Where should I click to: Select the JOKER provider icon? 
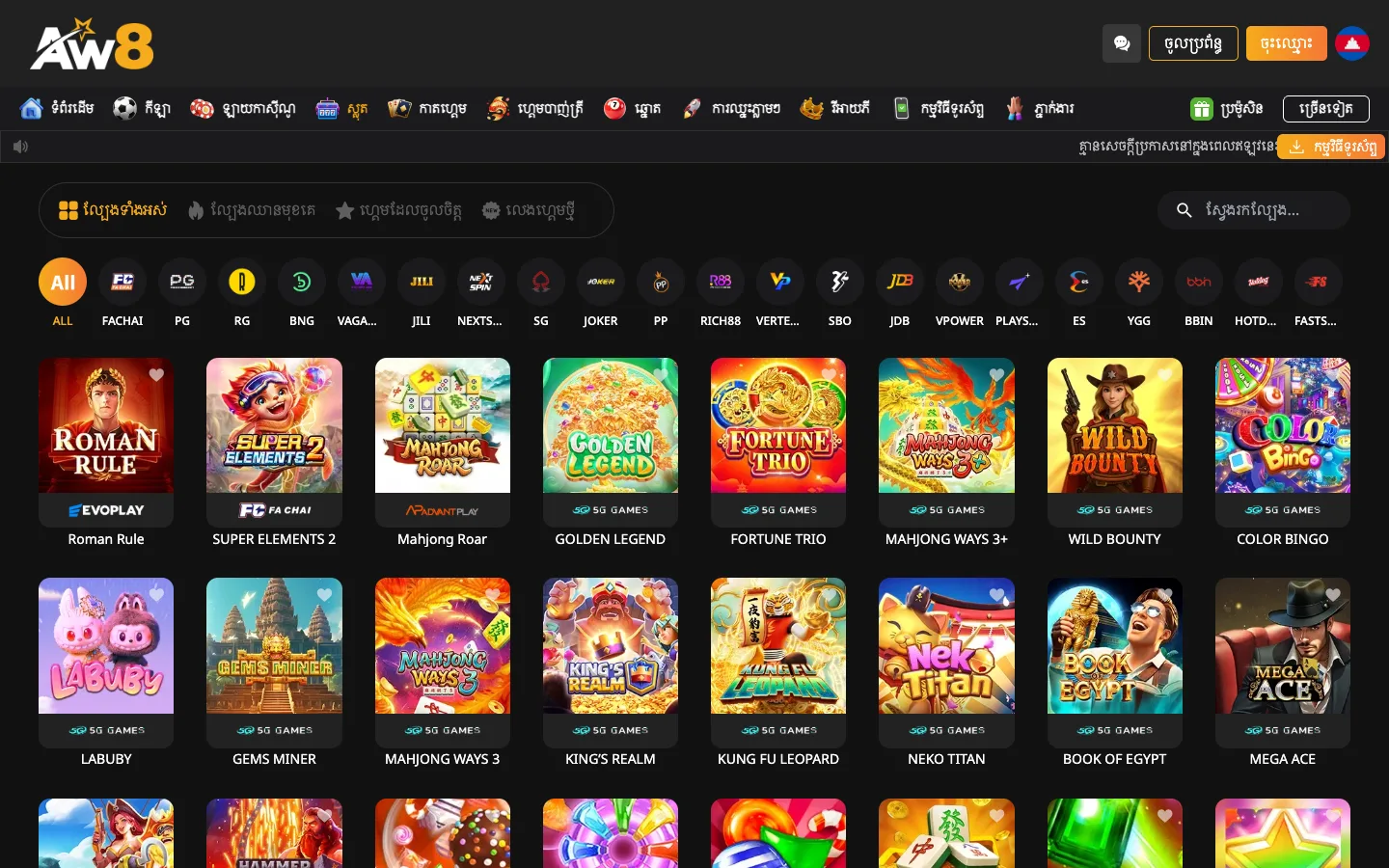click(601, 282)
